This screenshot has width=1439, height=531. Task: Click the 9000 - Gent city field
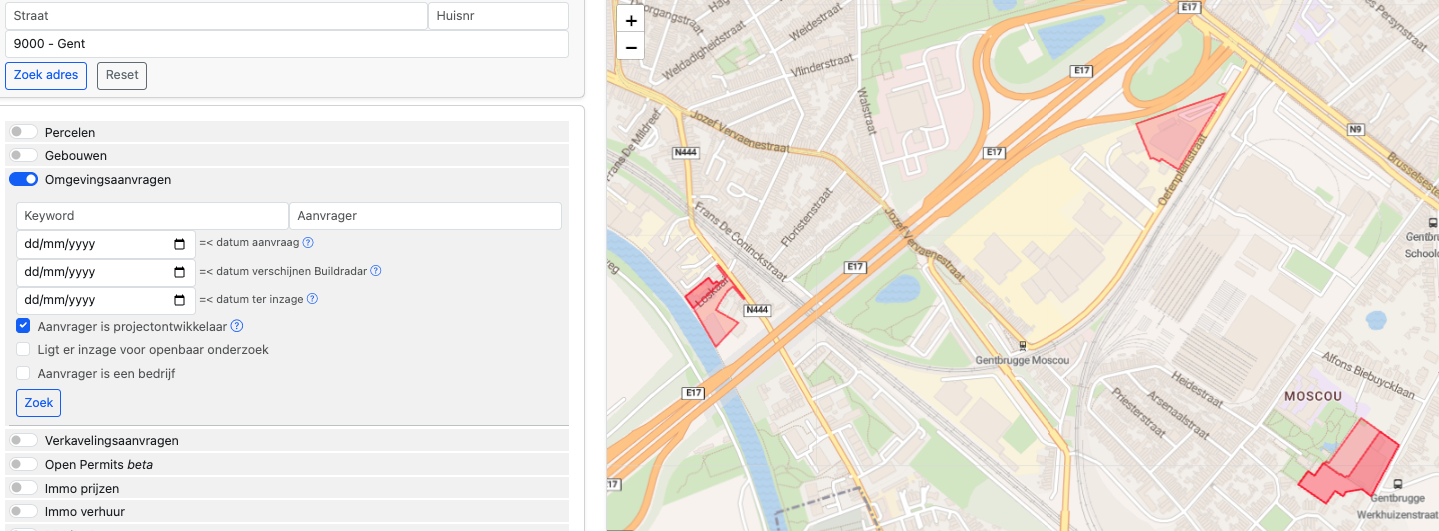[287, 44]
